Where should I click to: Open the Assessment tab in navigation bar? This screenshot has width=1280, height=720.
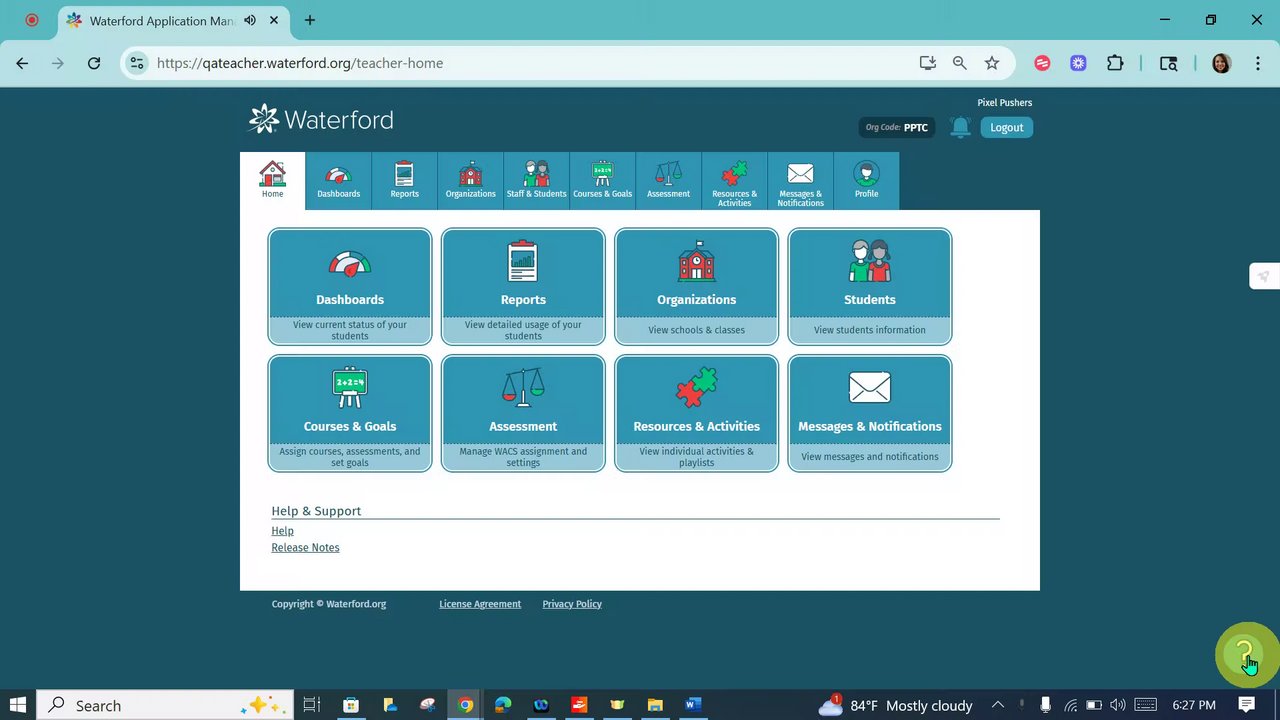tap(668, 181)
